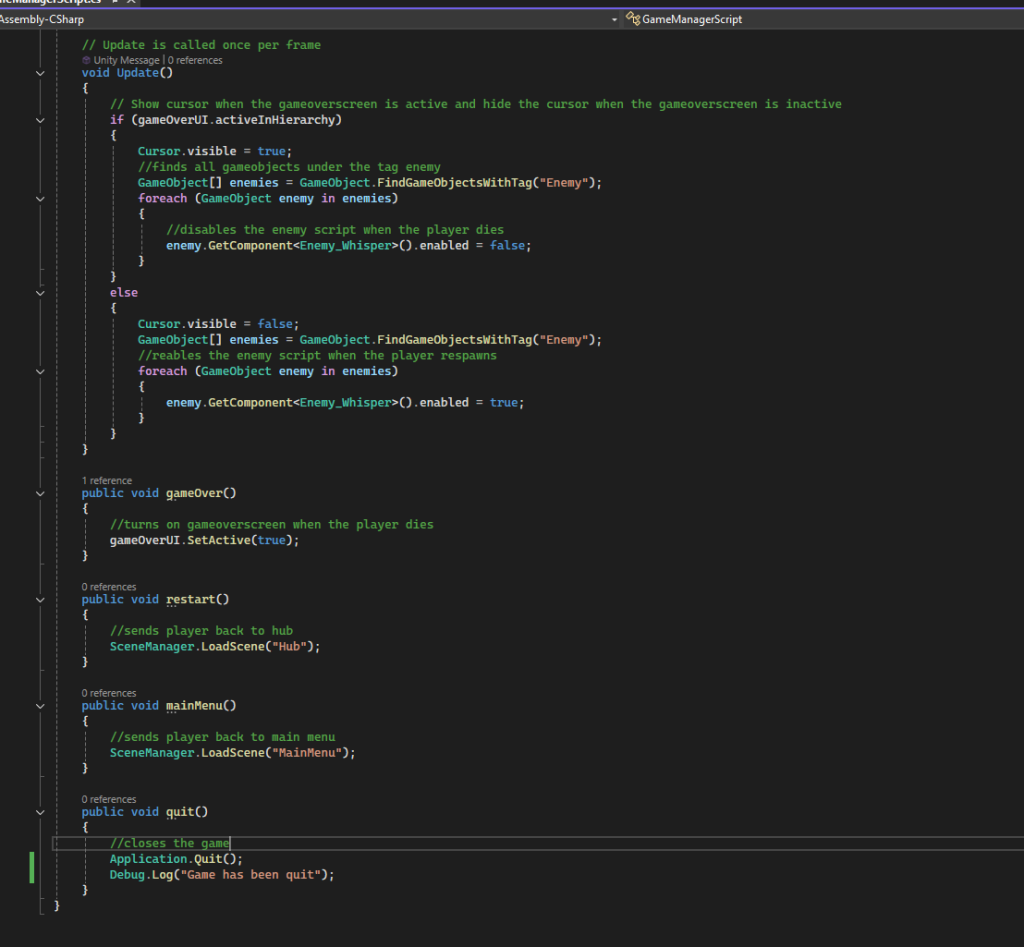This screenshot has width=1024, height=947.
Task: Click comment '//finds all gameobjects under the tag enemy'
Action: (x=289, y=167)
